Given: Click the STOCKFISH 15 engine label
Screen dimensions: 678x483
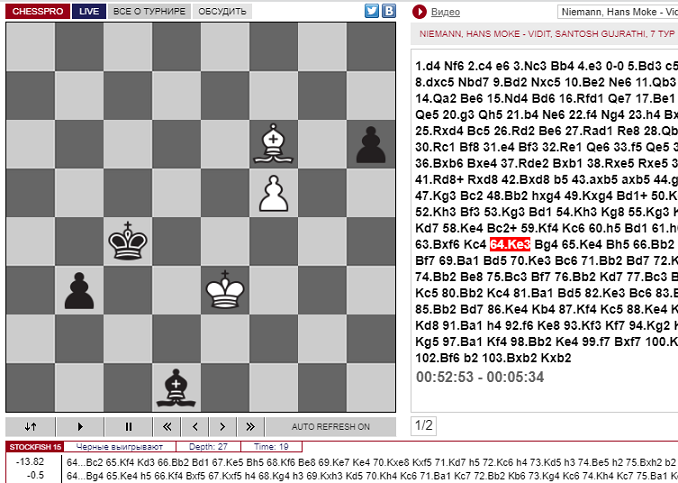Looking at the screenshot, I should coord(37,446).
